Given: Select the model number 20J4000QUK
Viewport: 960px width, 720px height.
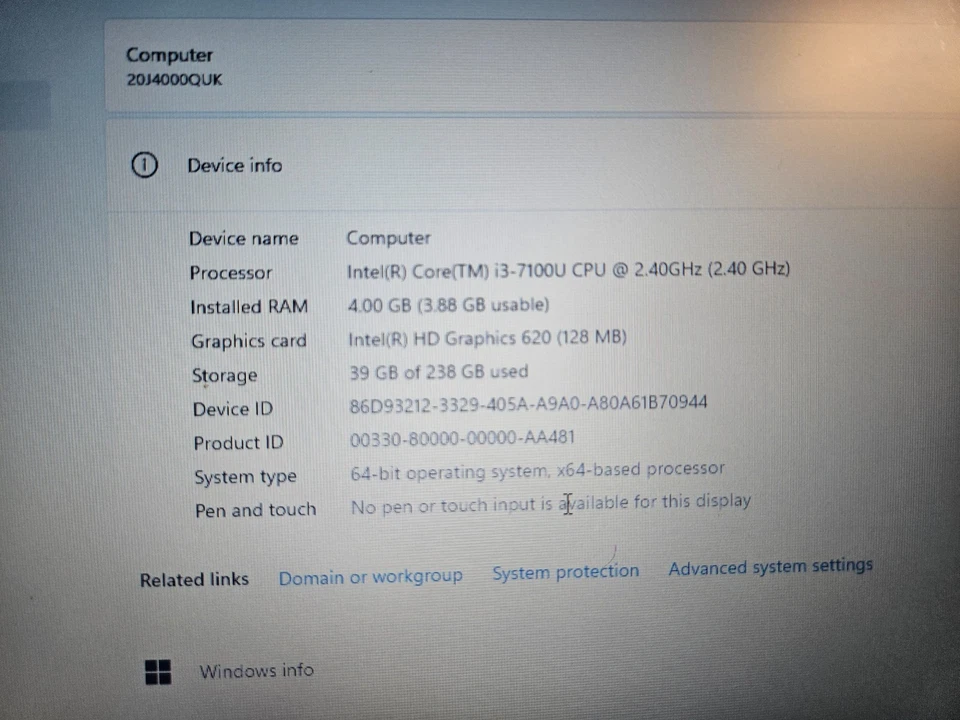Looking at the screenshot, I should click(x=174, y=80).
